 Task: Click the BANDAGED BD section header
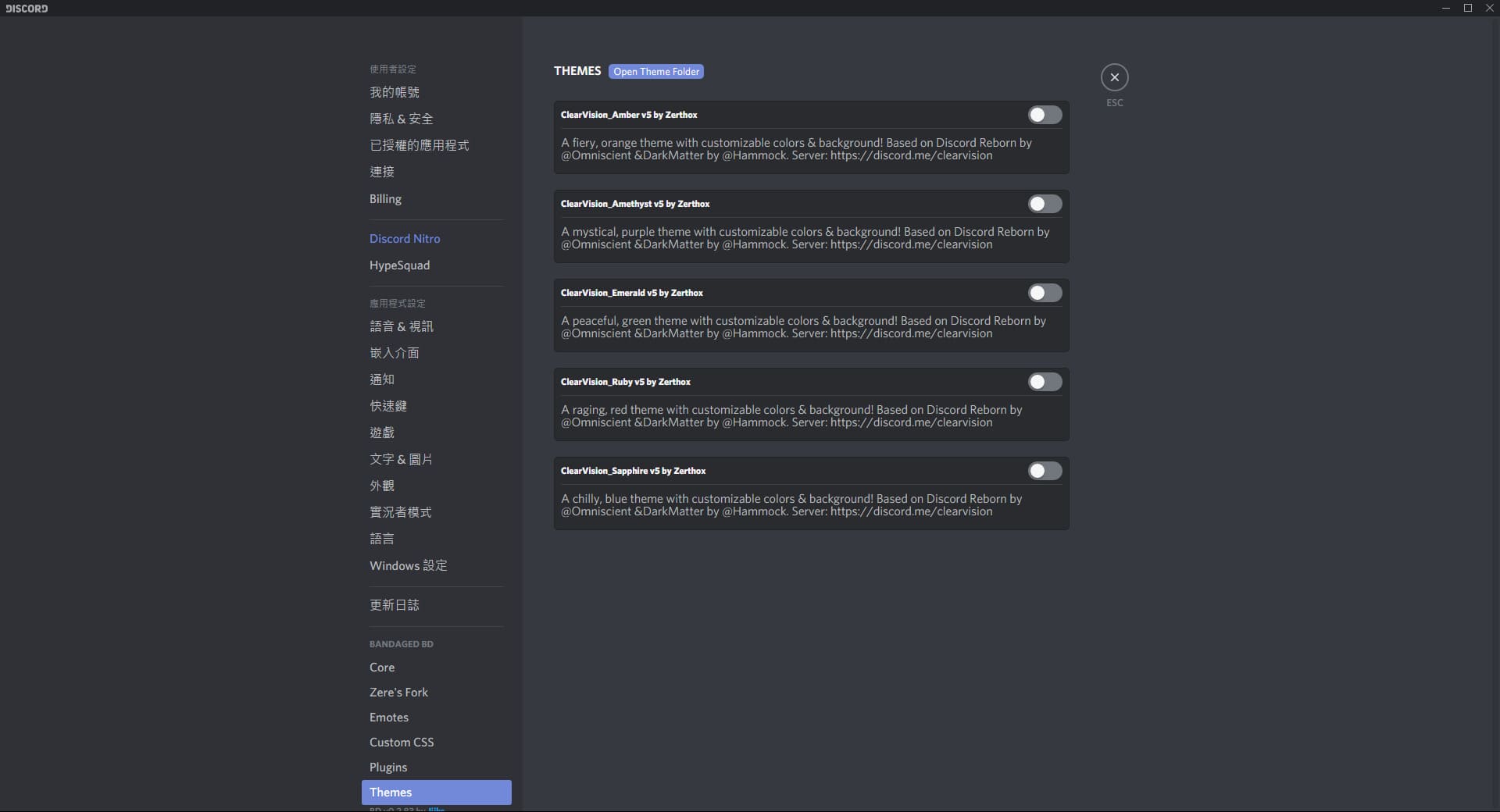(402, 644)
